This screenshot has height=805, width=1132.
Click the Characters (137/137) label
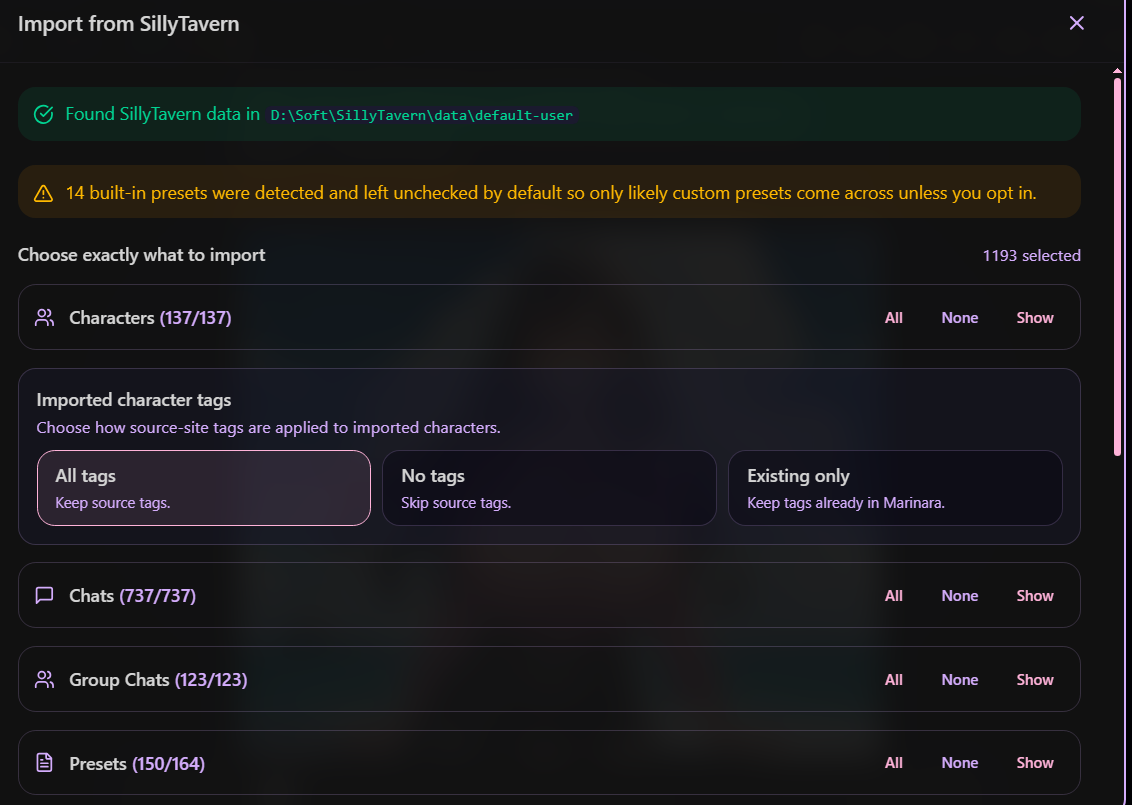(150, 318)
